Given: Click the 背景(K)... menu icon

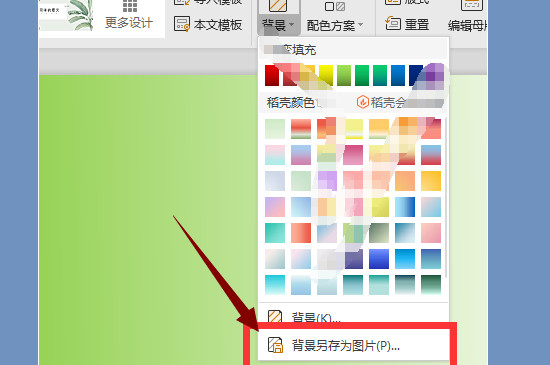Looking at the screenshot, I should coord(275,316).
